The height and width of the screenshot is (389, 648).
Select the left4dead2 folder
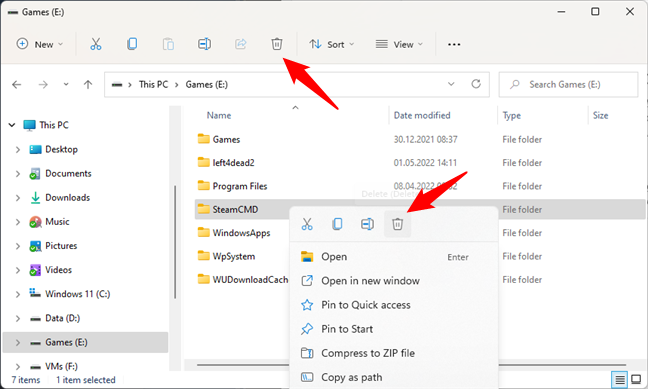(x=233, y=163)
